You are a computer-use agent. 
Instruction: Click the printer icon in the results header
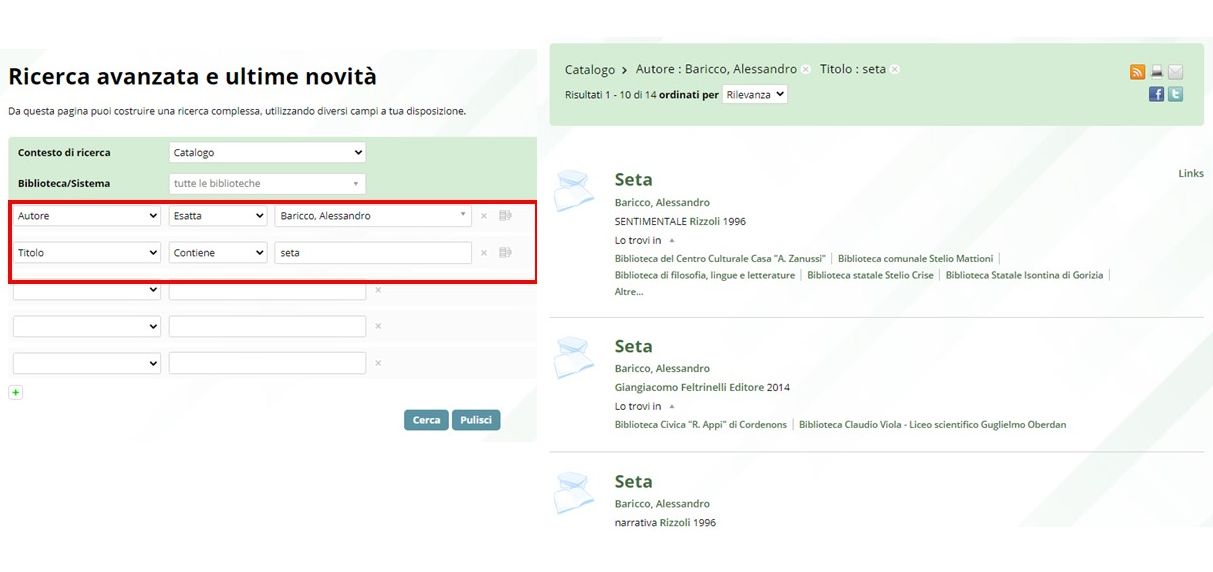(1156, 72)
